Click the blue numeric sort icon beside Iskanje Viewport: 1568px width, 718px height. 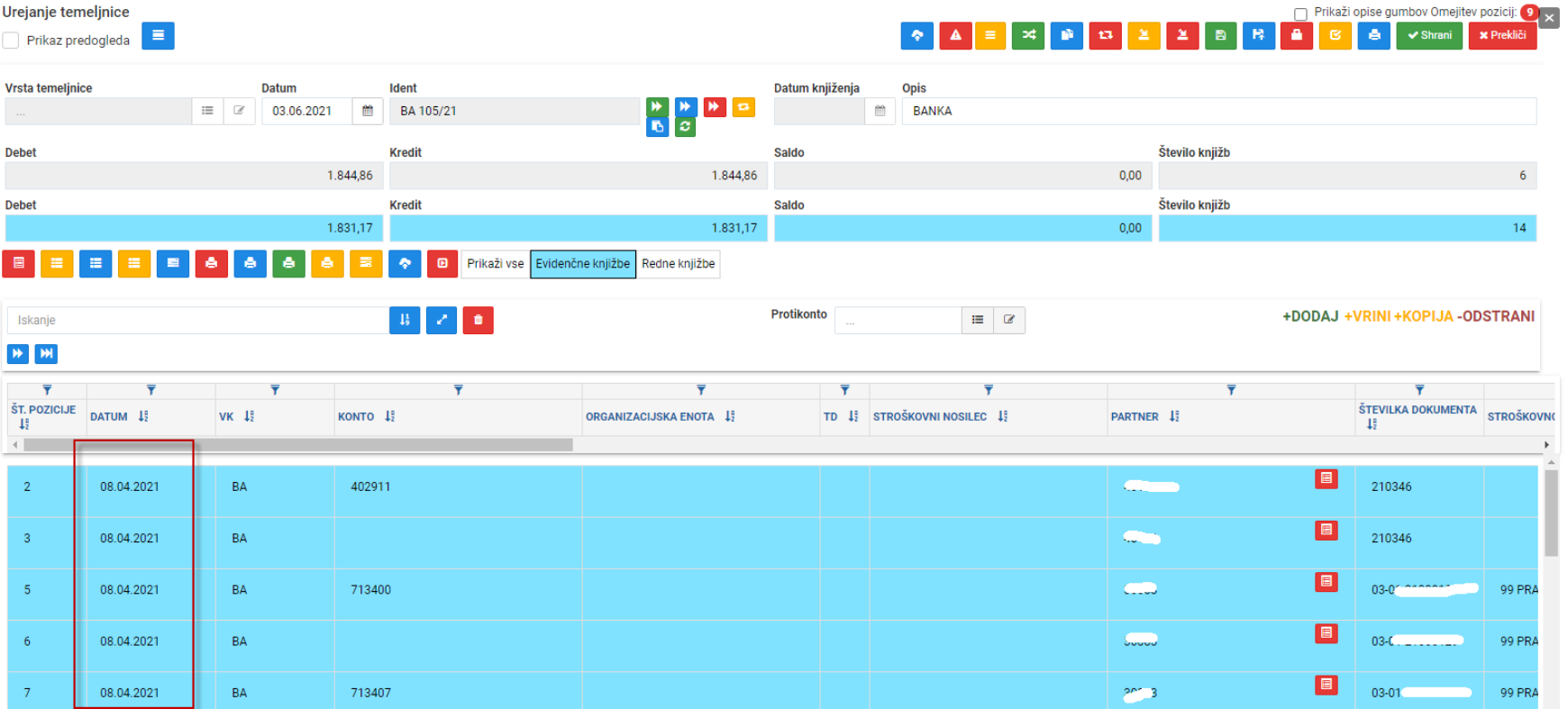[405, 320]
